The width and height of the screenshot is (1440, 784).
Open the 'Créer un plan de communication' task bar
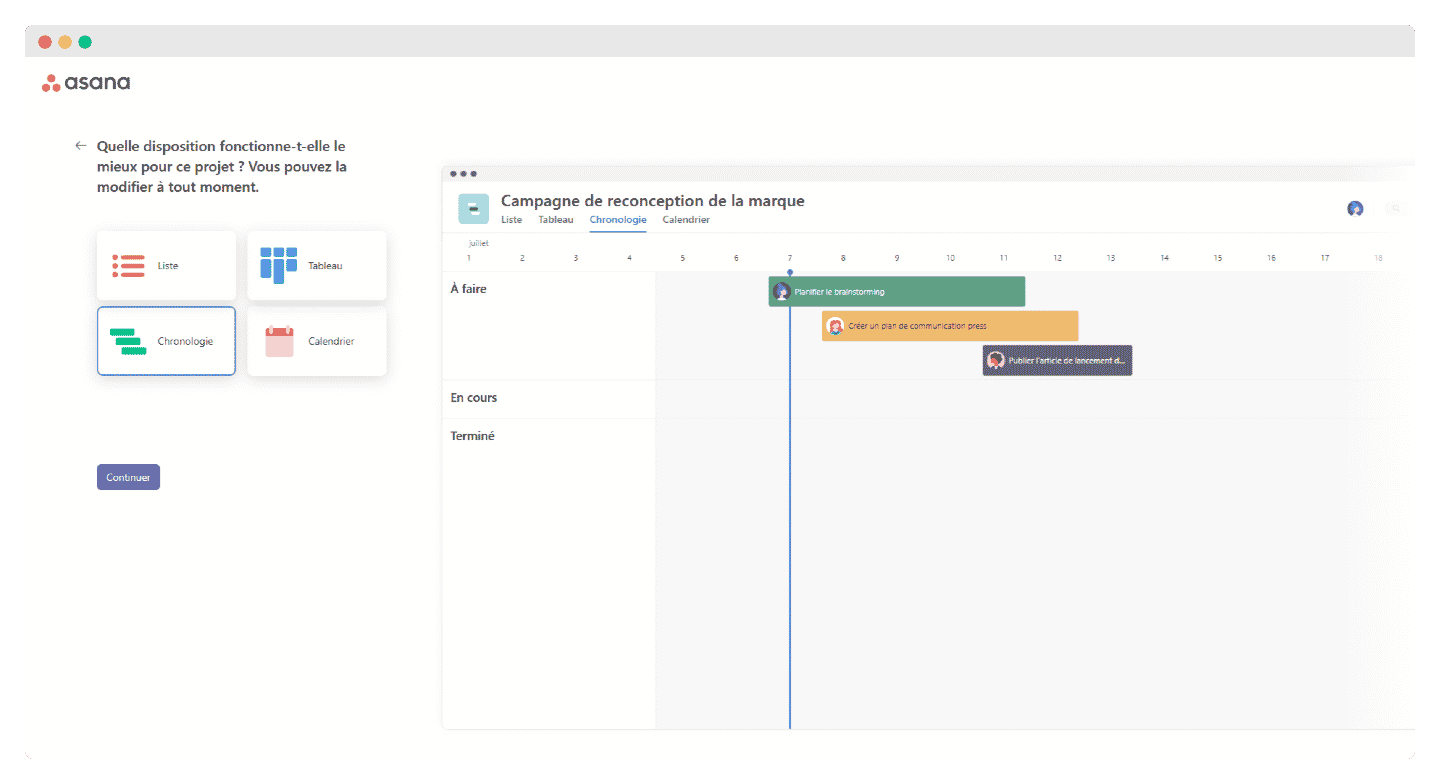[x=950, y=326]
